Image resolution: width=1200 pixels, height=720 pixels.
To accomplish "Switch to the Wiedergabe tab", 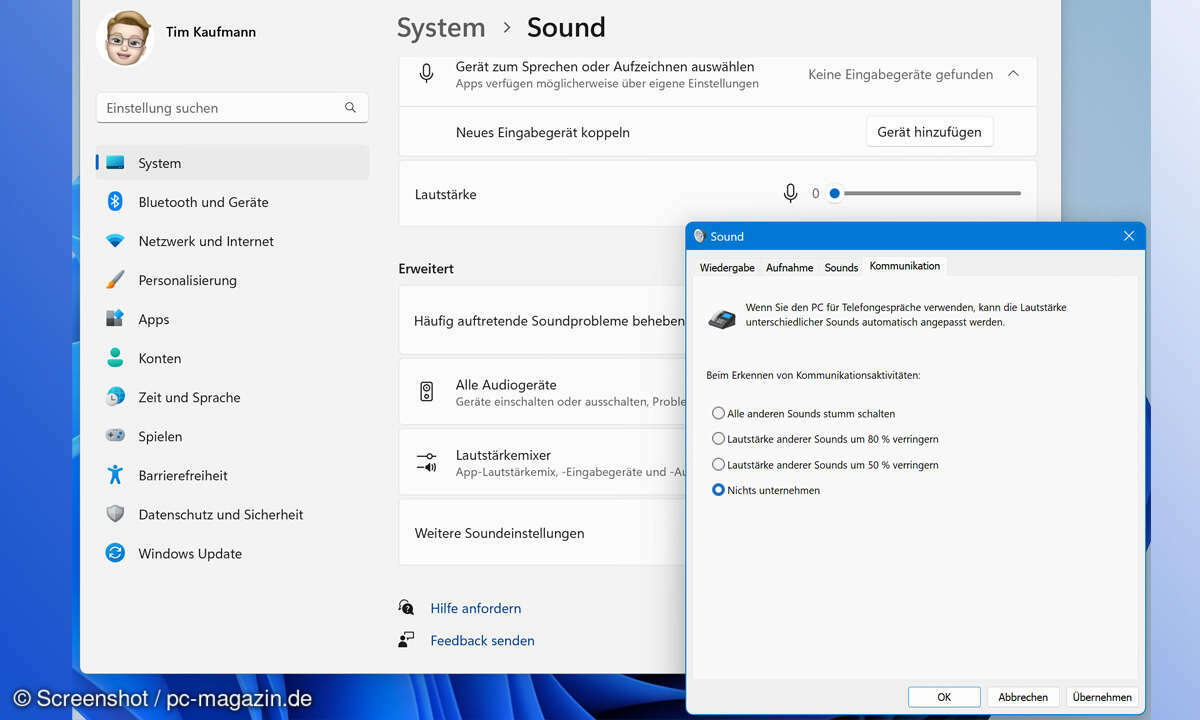I will point(727,267).
